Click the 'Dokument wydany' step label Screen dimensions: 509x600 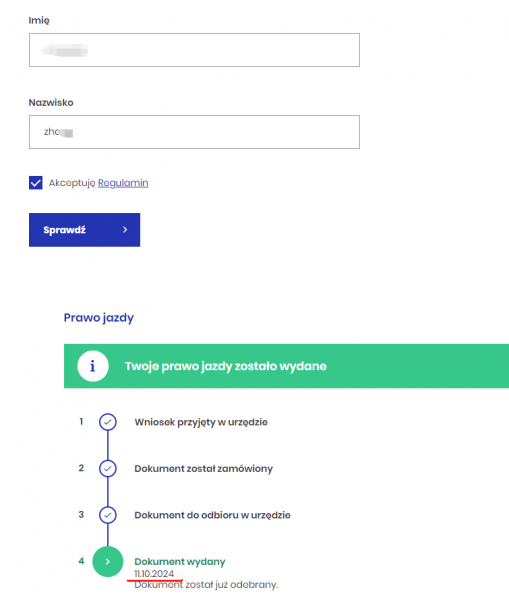[180, 561]
